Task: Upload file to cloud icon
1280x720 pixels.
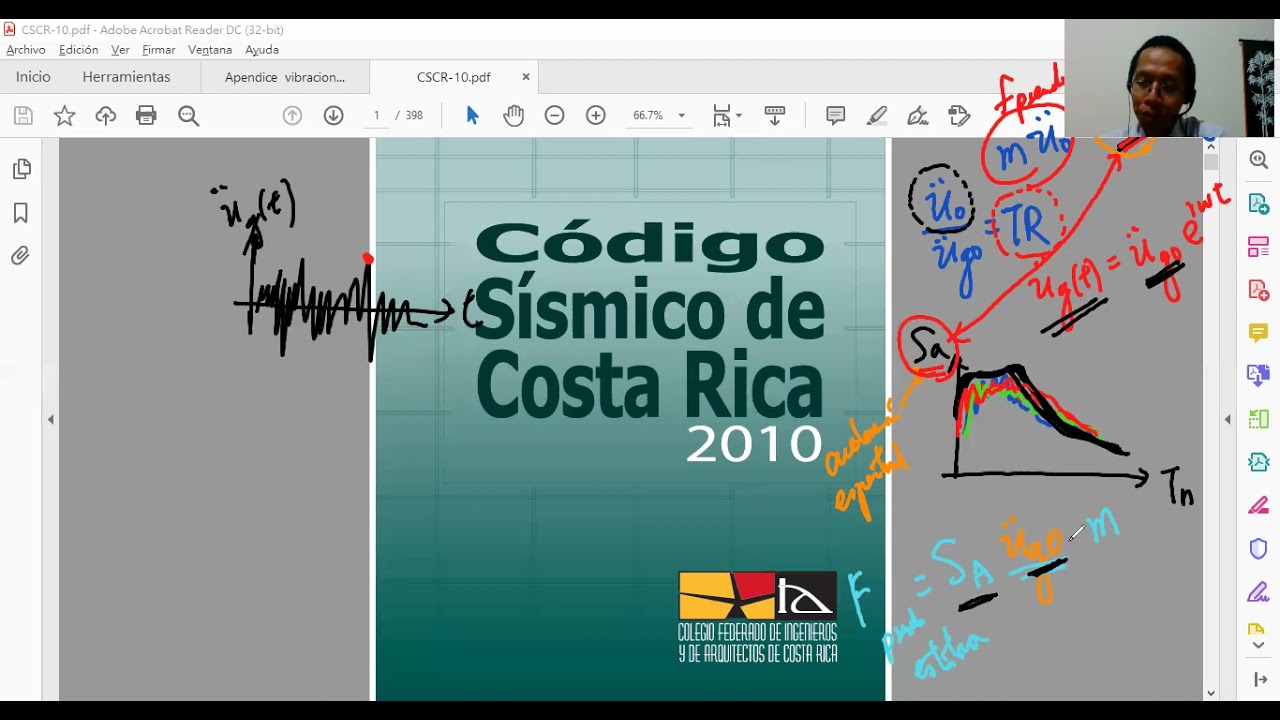Action: pos(106,116)
